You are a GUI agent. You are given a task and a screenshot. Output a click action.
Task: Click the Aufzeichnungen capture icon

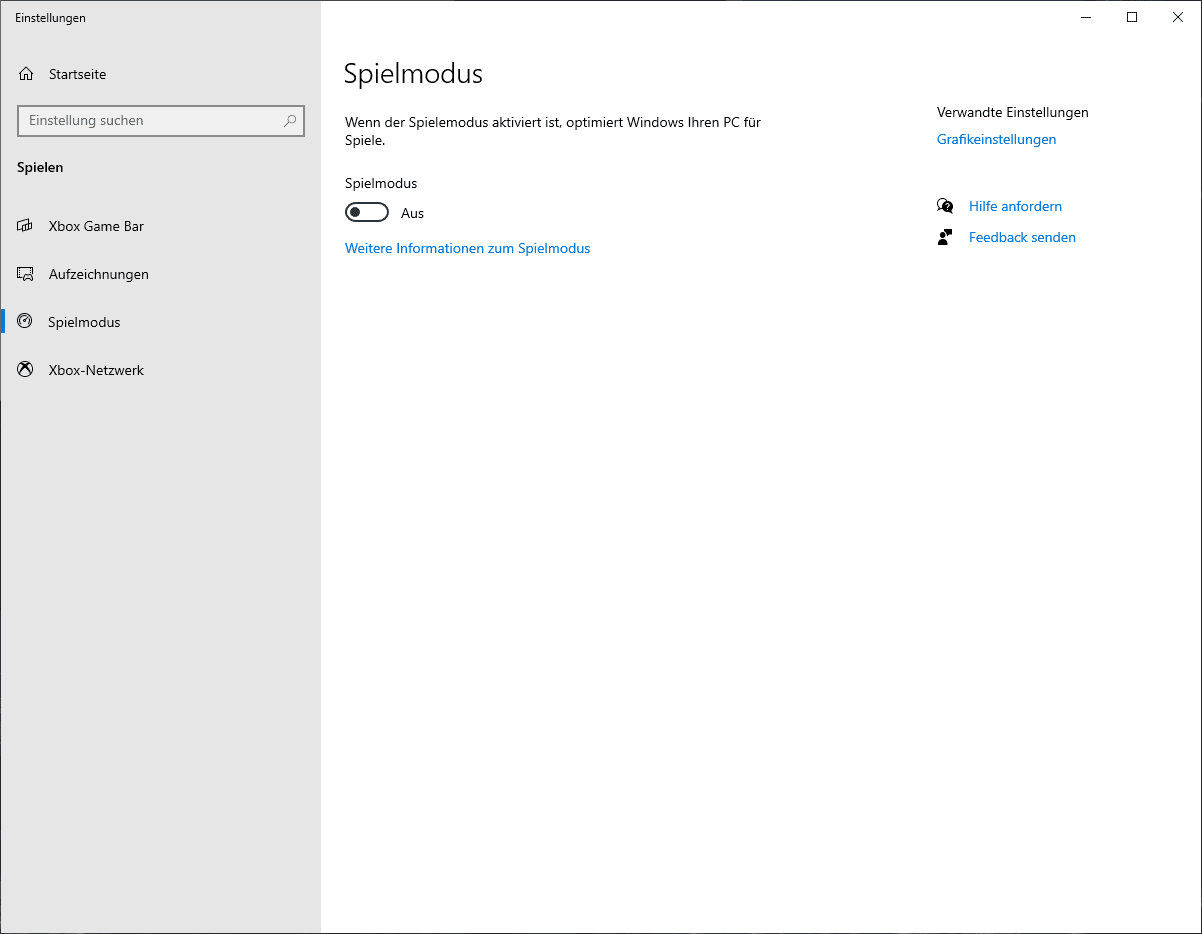(26, 274)
